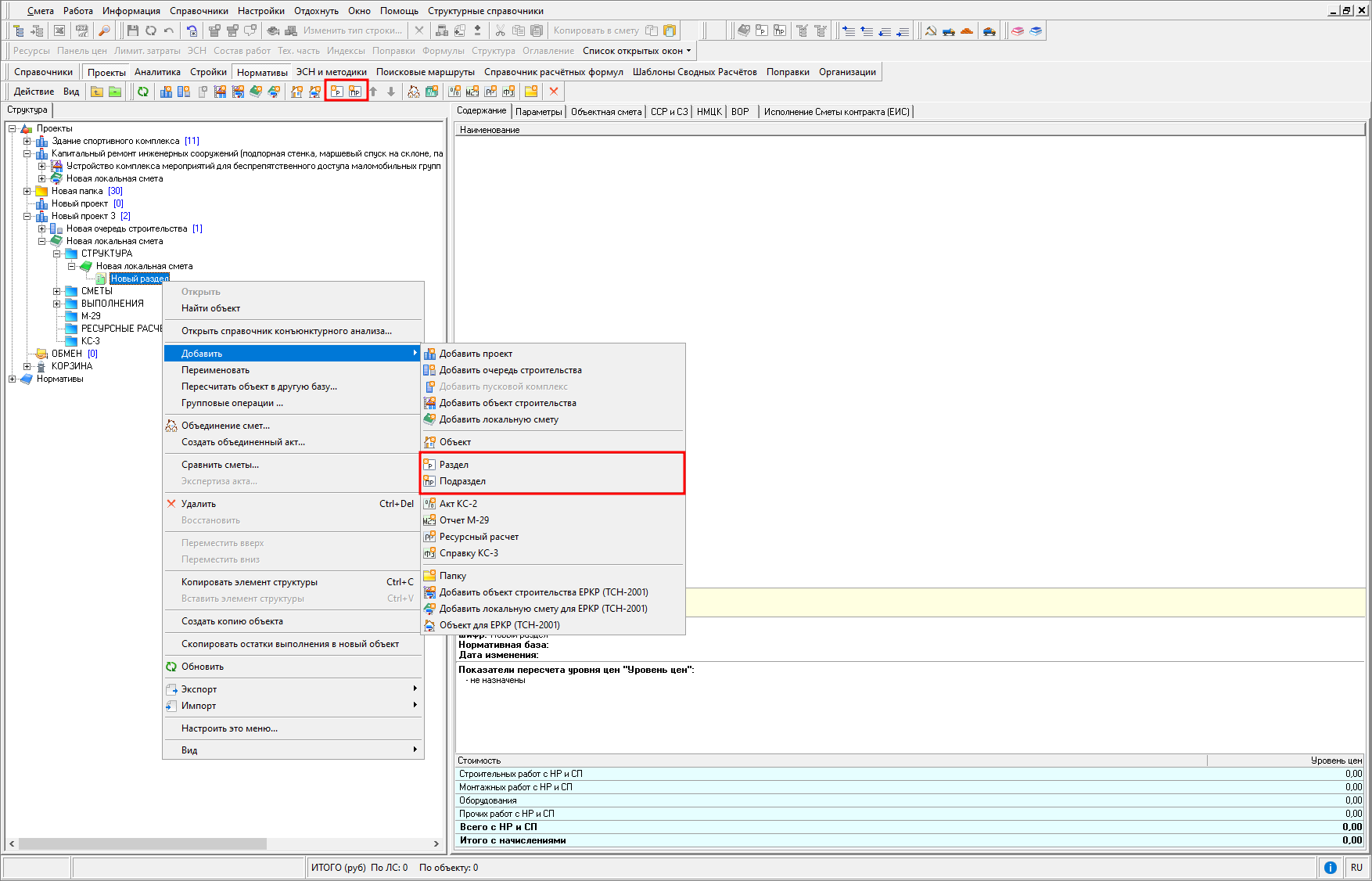The width and height of the screenshot is (1372, 881).
Task: Click the 'Действие' toolbar button
Action: [x=34, y=92]
